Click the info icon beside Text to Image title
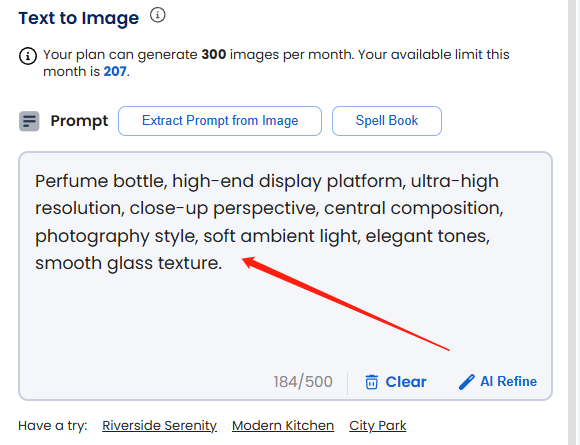The height and width of the screenshot is (445, 580). coord(158,16)
